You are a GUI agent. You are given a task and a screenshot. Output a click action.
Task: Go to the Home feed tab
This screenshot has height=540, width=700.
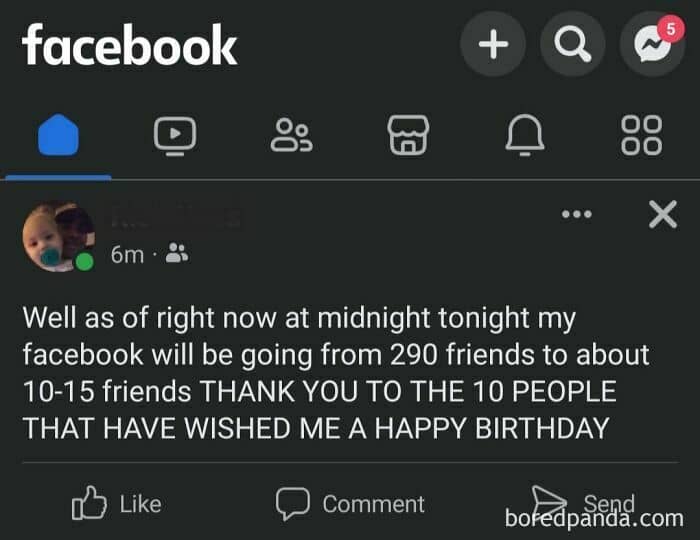[57, 134]
